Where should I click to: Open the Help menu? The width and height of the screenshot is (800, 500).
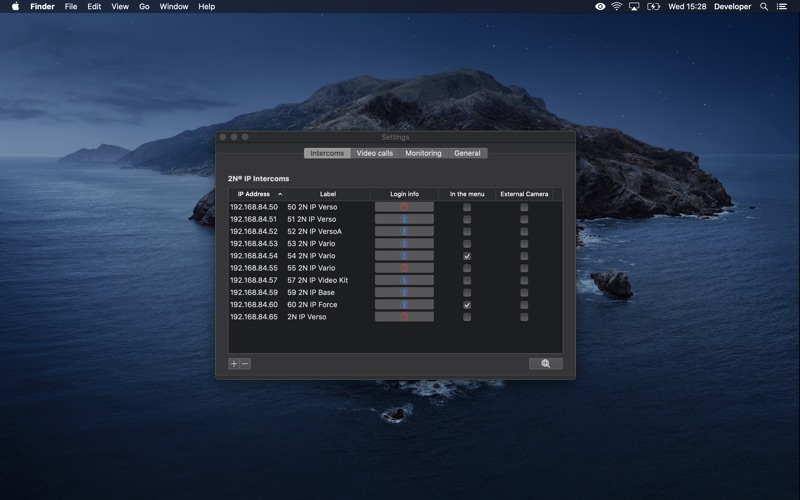point(207,7)
